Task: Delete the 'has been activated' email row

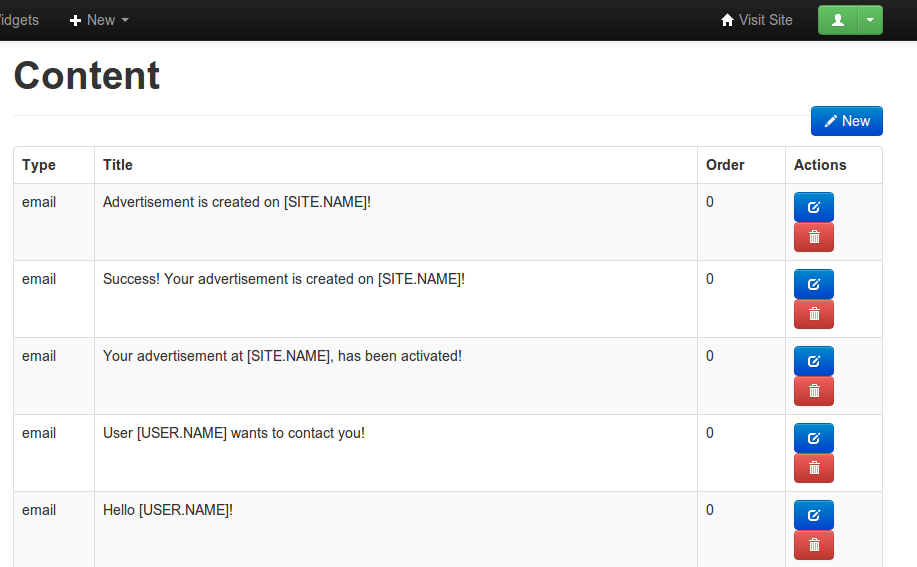Action: 813,391
